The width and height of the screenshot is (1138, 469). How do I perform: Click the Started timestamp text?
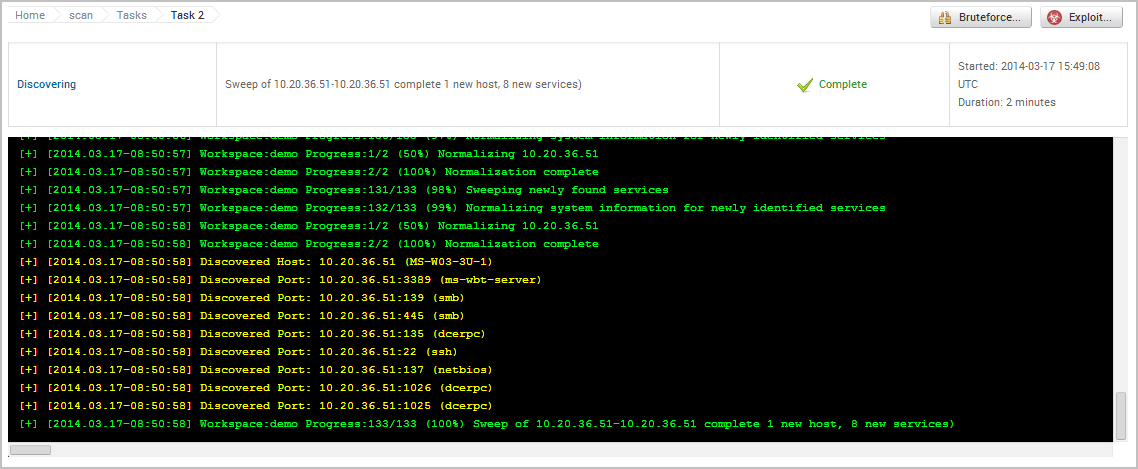point(1029,66)
